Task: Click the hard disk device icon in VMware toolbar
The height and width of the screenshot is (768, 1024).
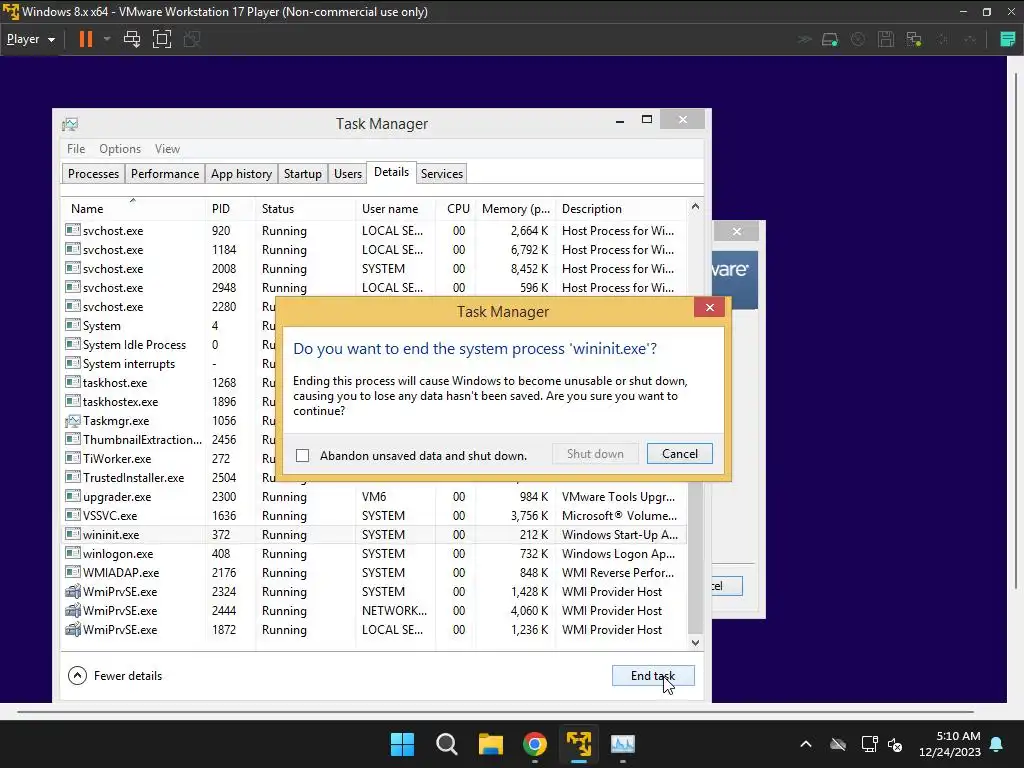Action: (829, 40)
